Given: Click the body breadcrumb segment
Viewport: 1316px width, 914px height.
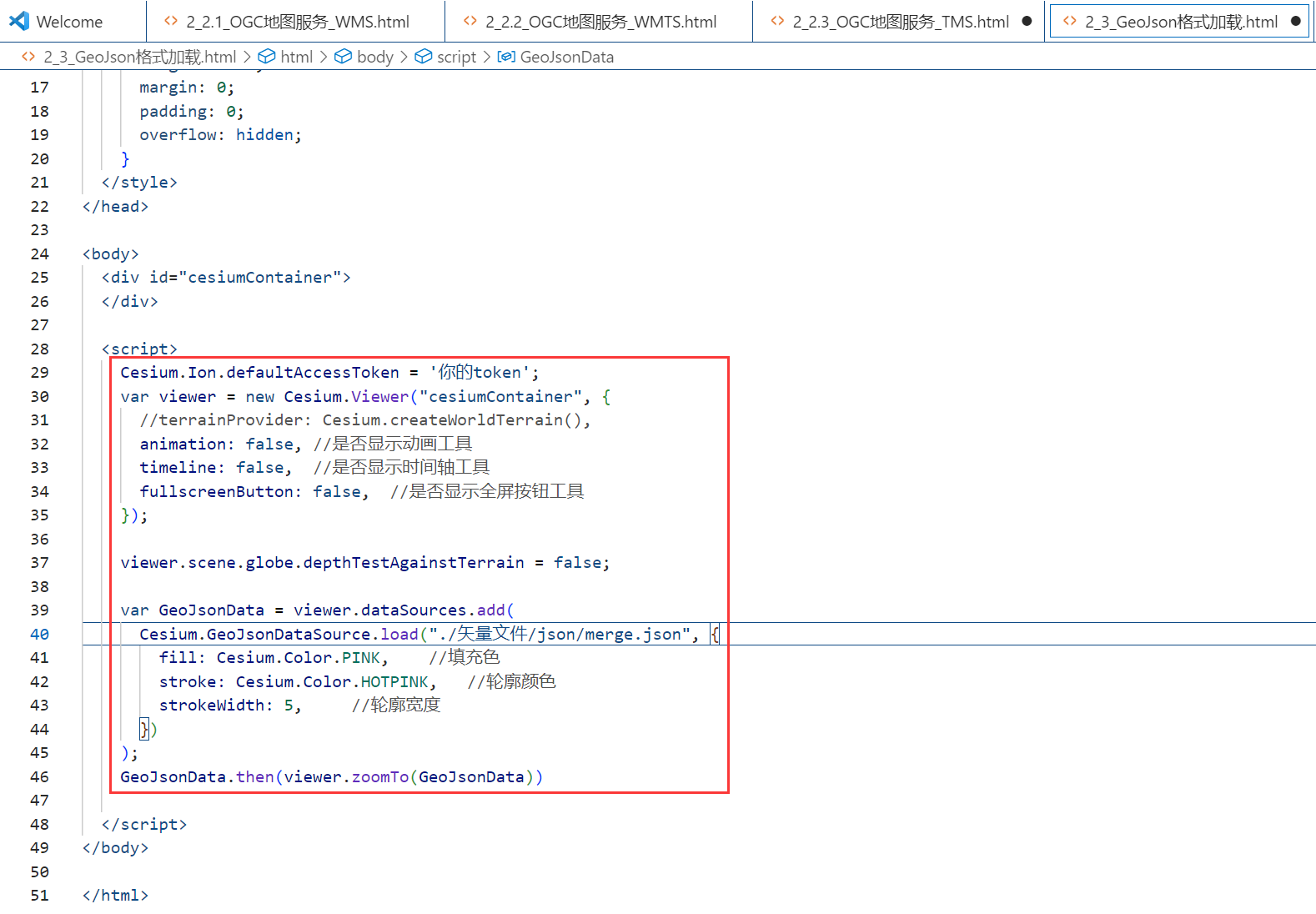Looking at the screenshot, I should pos(375,57).
